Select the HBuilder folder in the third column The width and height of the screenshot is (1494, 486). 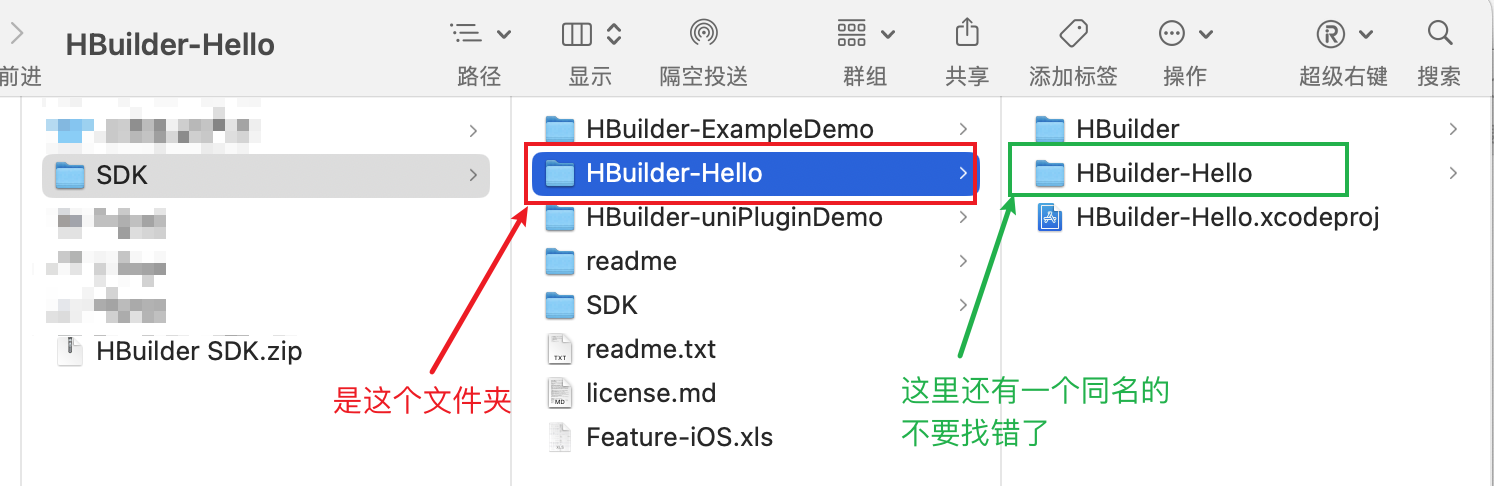point(1246,129)
